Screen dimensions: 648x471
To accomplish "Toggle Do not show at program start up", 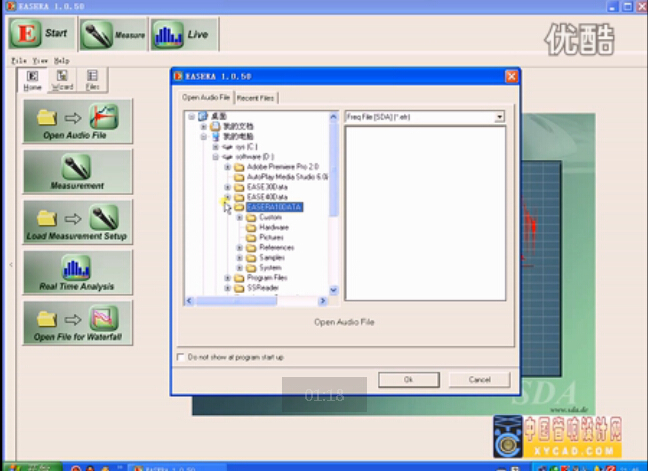I will (181, 357).
